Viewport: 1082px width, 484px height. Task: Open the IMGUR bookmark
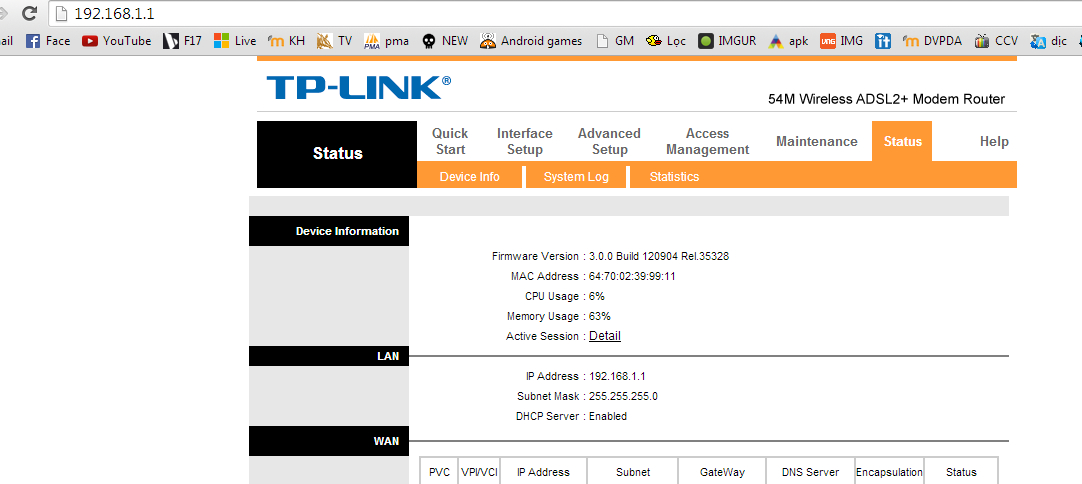(727, 41)
